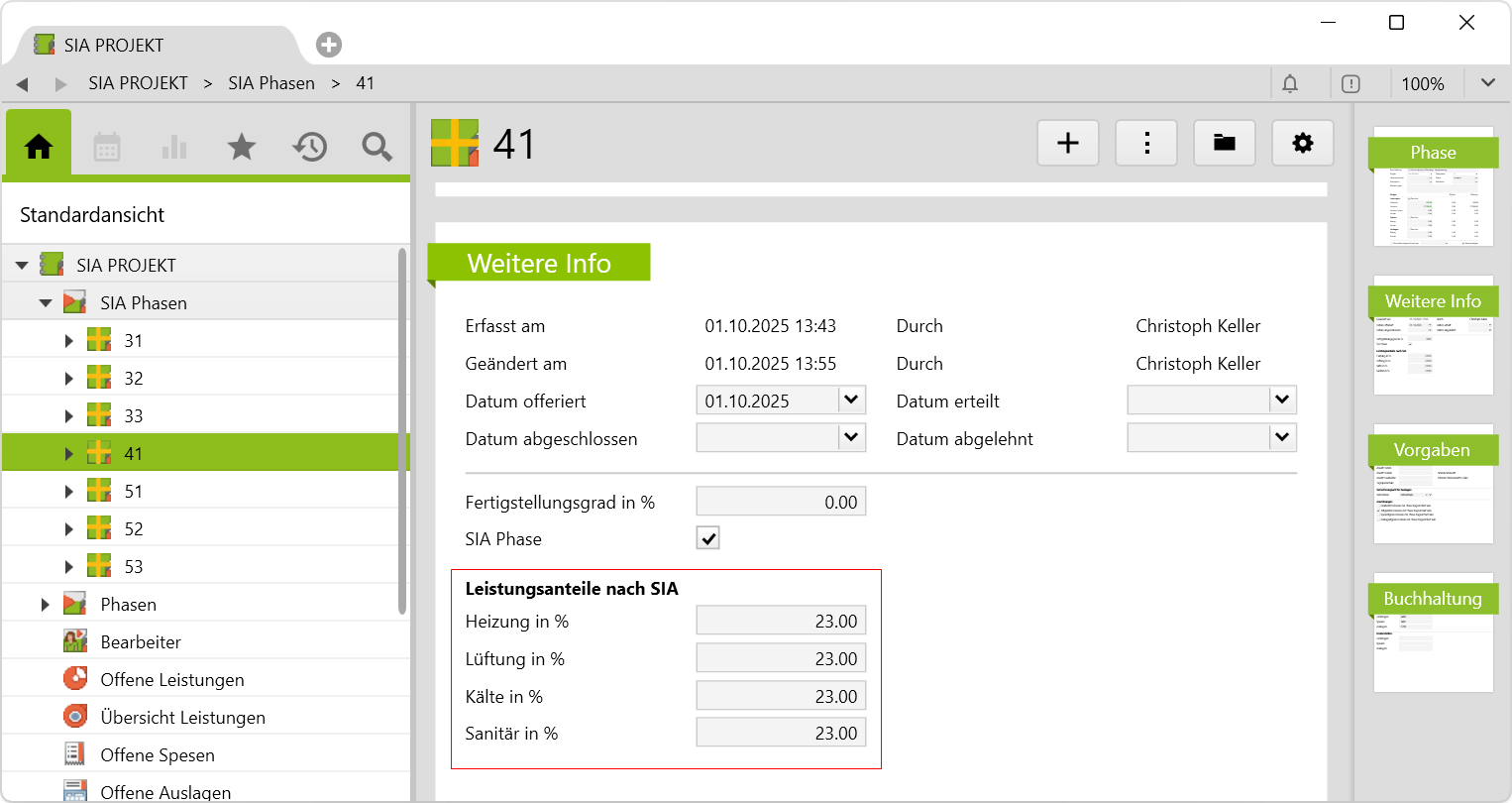
Task: Click the search magnifier icon
Action: click(377, 148)
